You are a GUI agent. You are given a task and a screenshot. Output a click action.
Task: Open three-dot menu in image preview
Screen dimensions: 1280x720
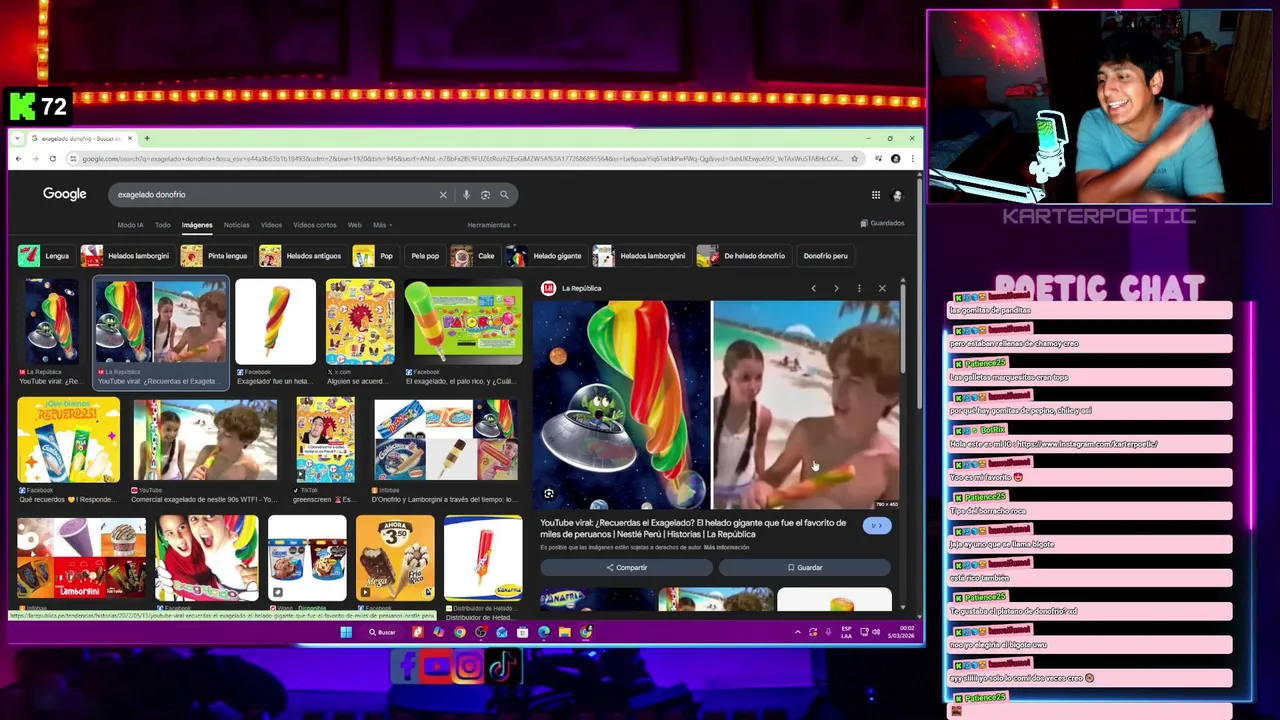[x=859, y=288]
